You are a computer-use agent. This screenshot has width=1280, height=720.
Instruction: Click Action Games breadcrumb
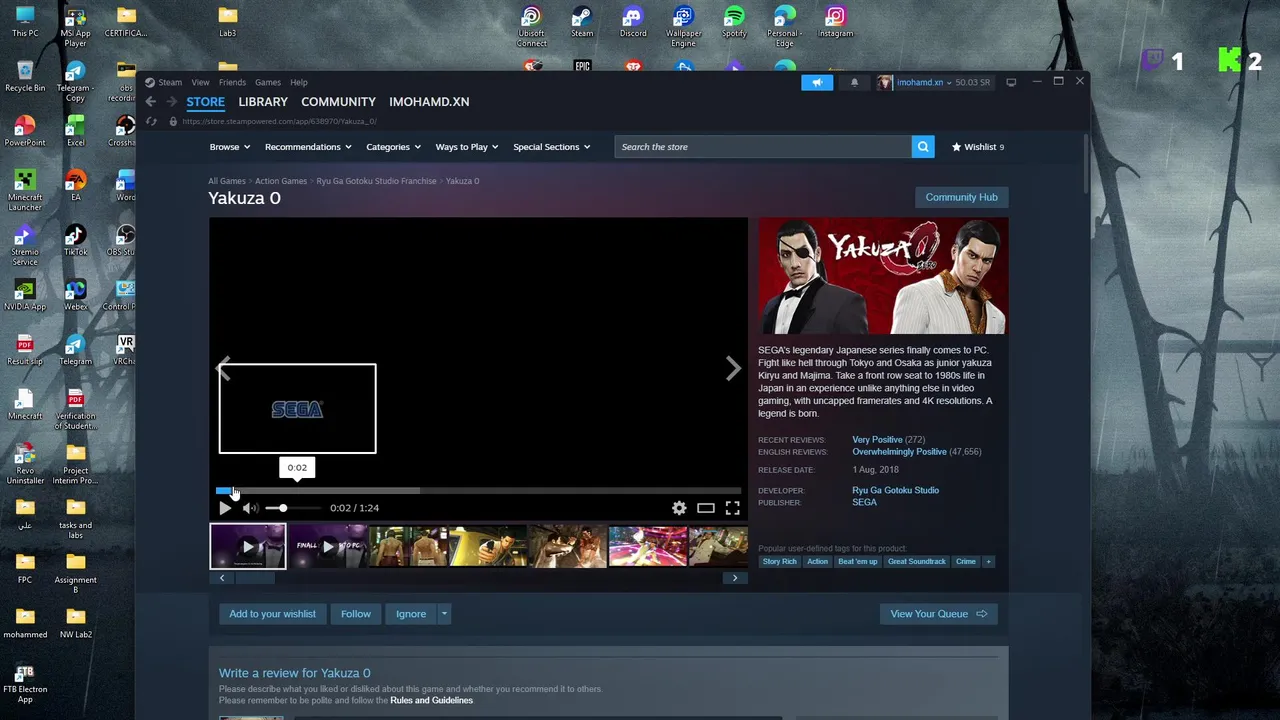pyautogui.click(x=281, y=181)
